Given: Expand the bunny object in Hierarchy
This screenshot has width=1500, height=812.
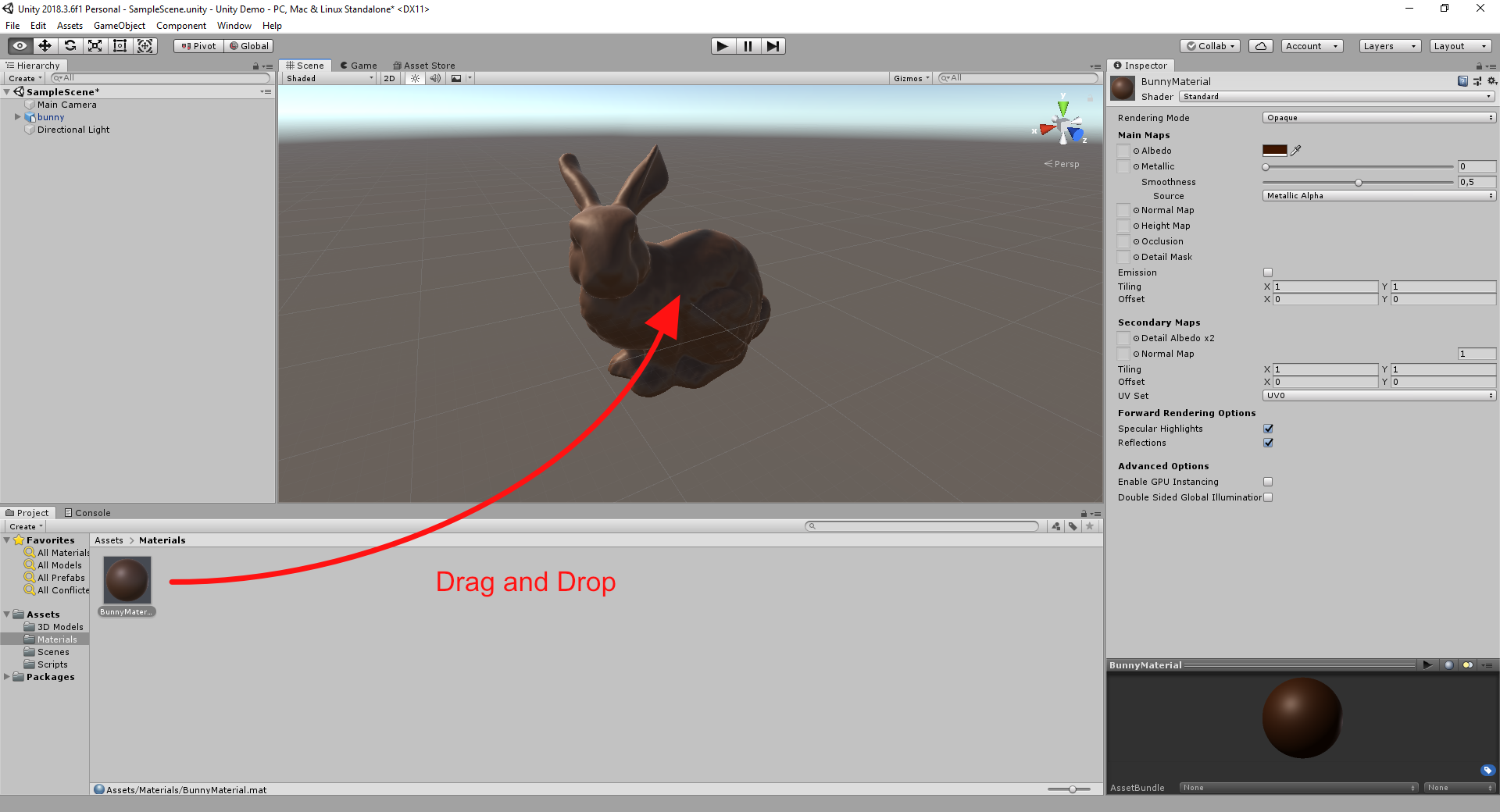Looking at the screenshot, I should tap(17, 117).
